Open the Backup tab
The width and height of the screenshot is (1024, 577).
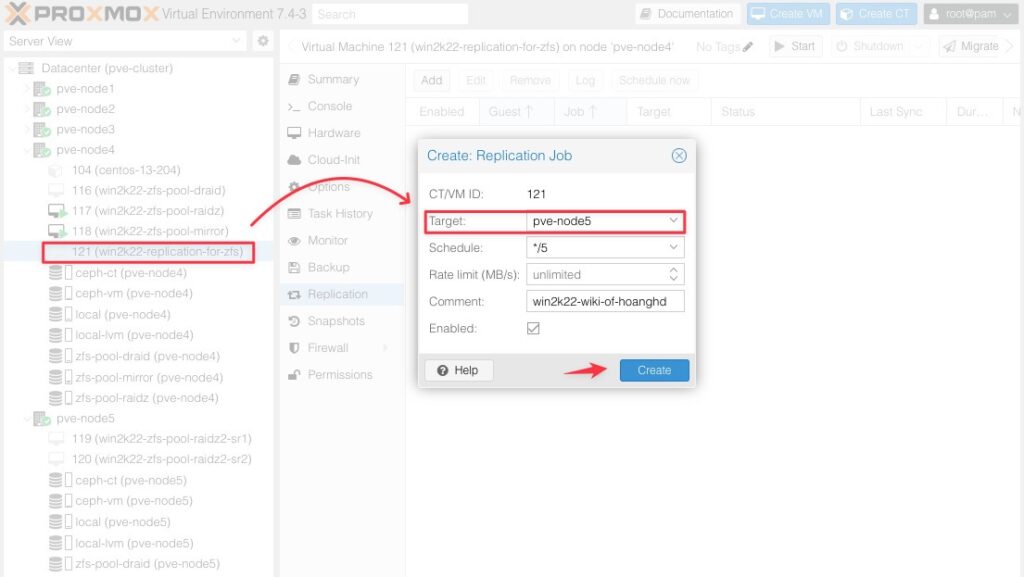click(342, 267)
